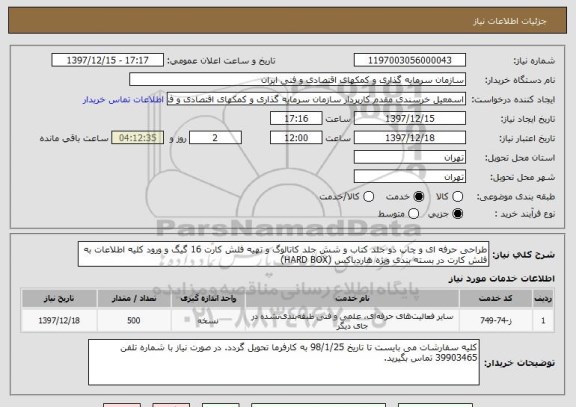Click the 1397/12/15 creation date field
576x407 pixels.
tap(410, 118)
